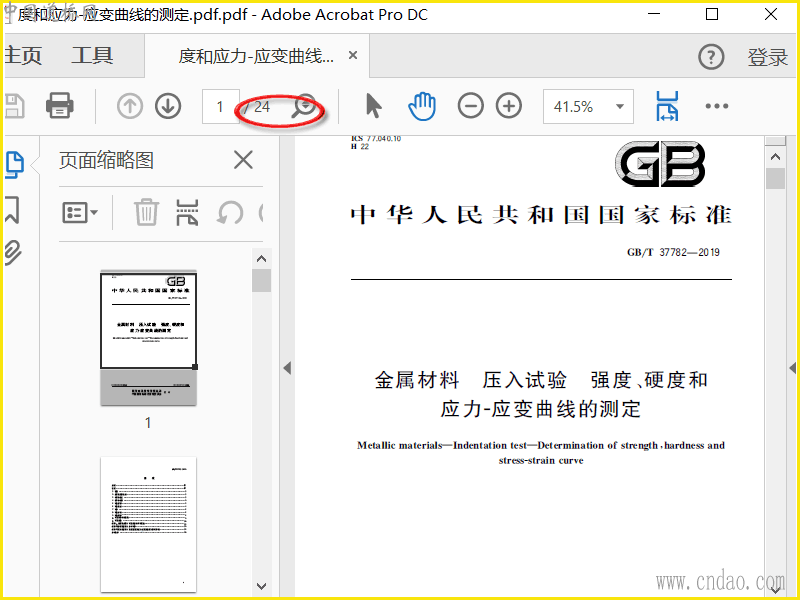This screenshot has height=600, width=800.
Task: Click thumbnail panel scroll down arrow
Action: point(261,586)
